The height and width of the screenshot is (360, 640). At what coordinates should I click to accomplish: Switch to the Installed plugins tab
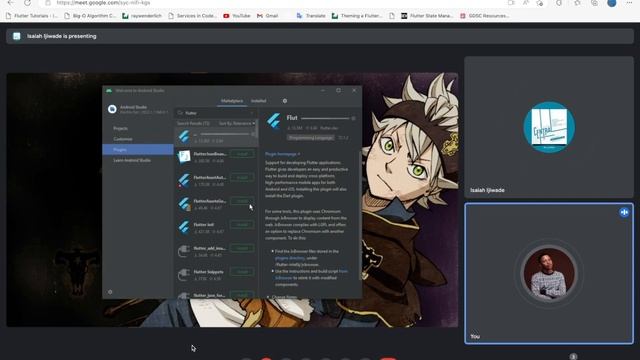click(x=258, y=101)
